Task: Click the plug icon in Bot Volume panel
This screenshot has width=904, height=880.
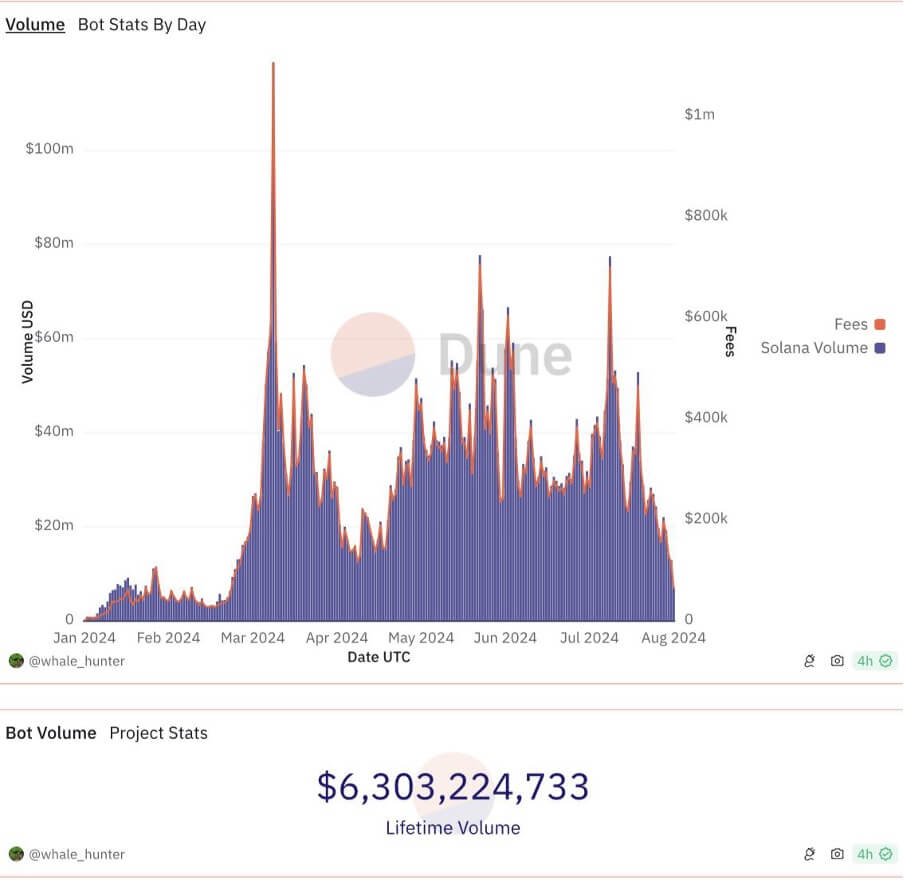Action: coord(810,854)
